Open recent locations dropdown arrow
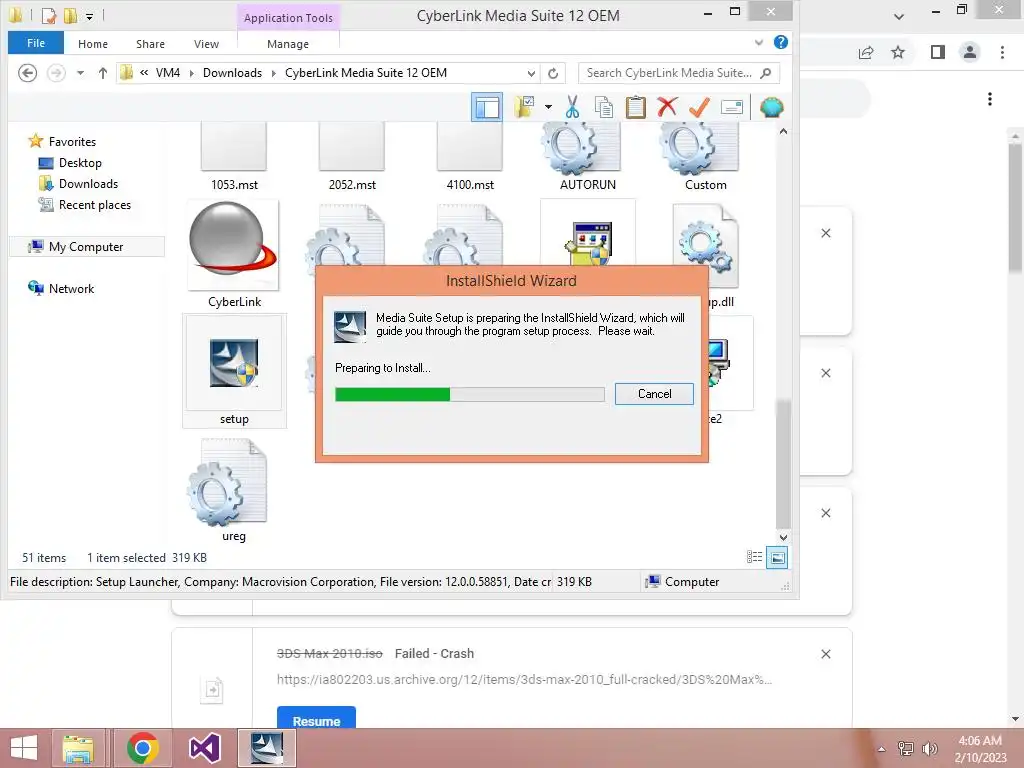Viewport: 1024px width, 768px height. coord(80,73)
